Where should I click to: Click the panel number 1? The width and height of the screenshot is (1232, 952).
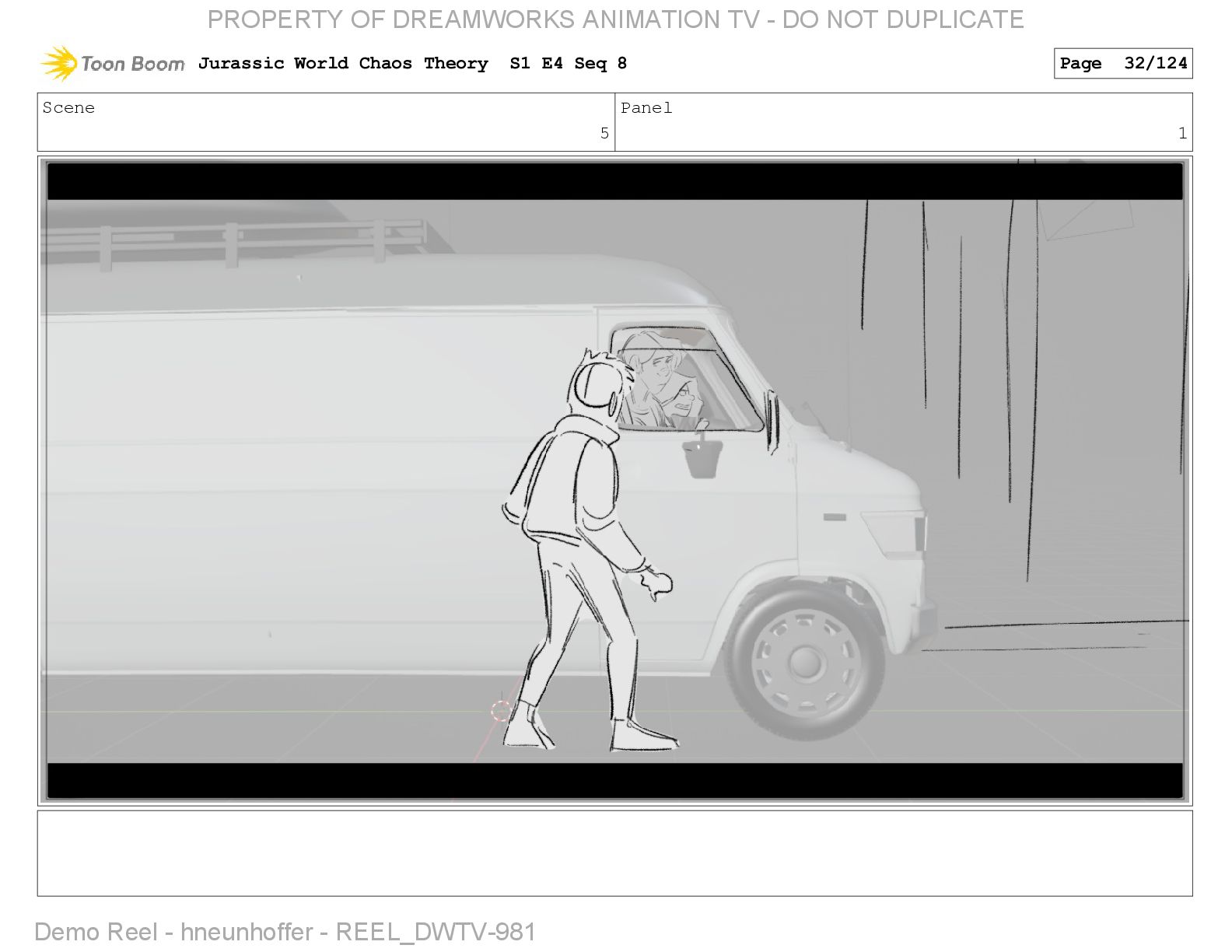point(1182,133)
